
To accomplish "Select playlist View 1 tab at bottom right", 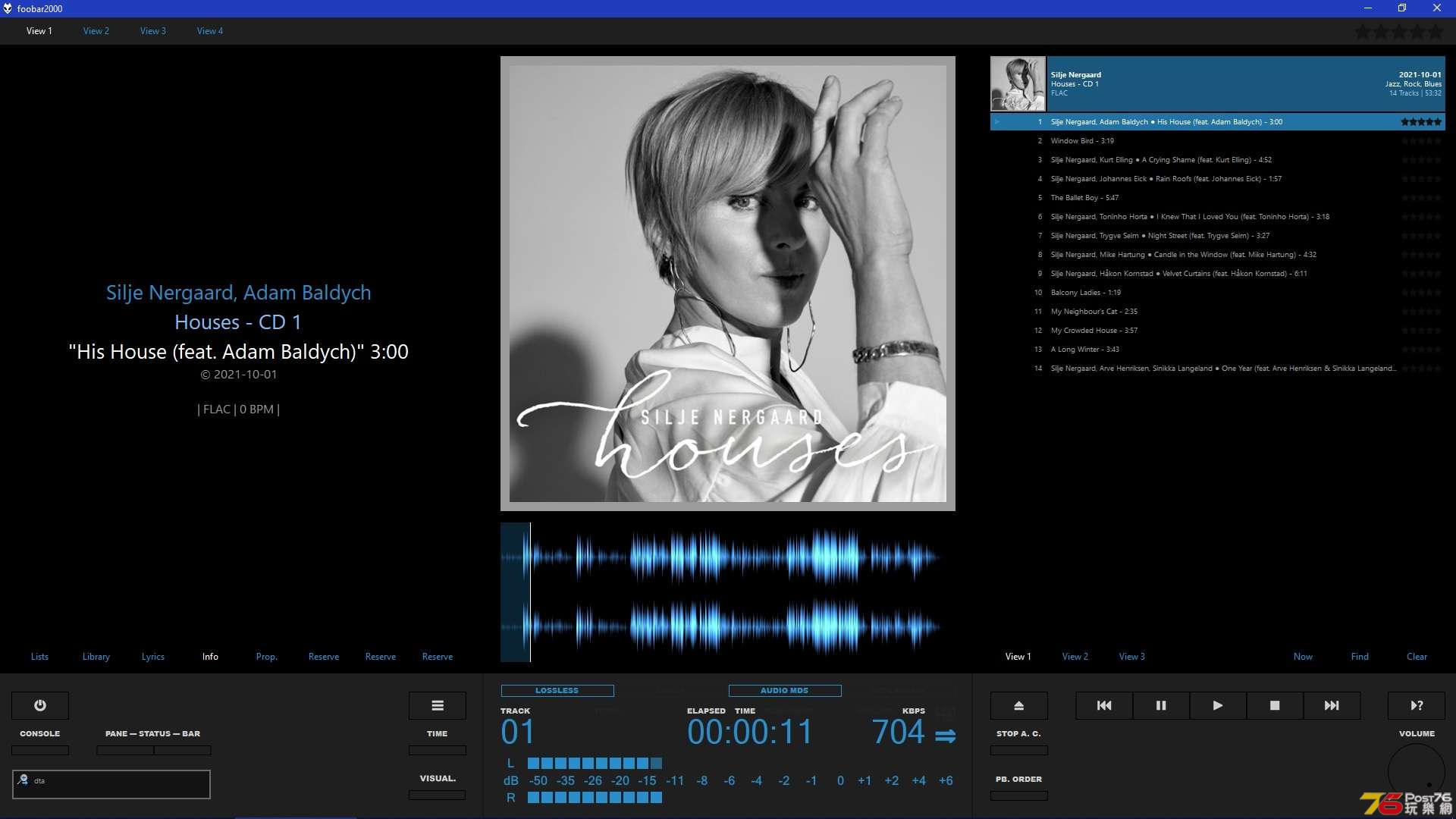I will coord(1018,657).
